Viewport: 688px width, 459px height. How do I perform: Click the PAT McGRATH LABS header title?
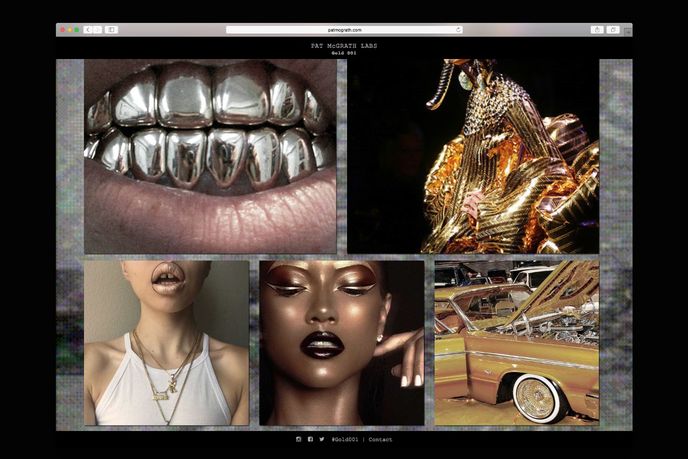tap(344, 45)
